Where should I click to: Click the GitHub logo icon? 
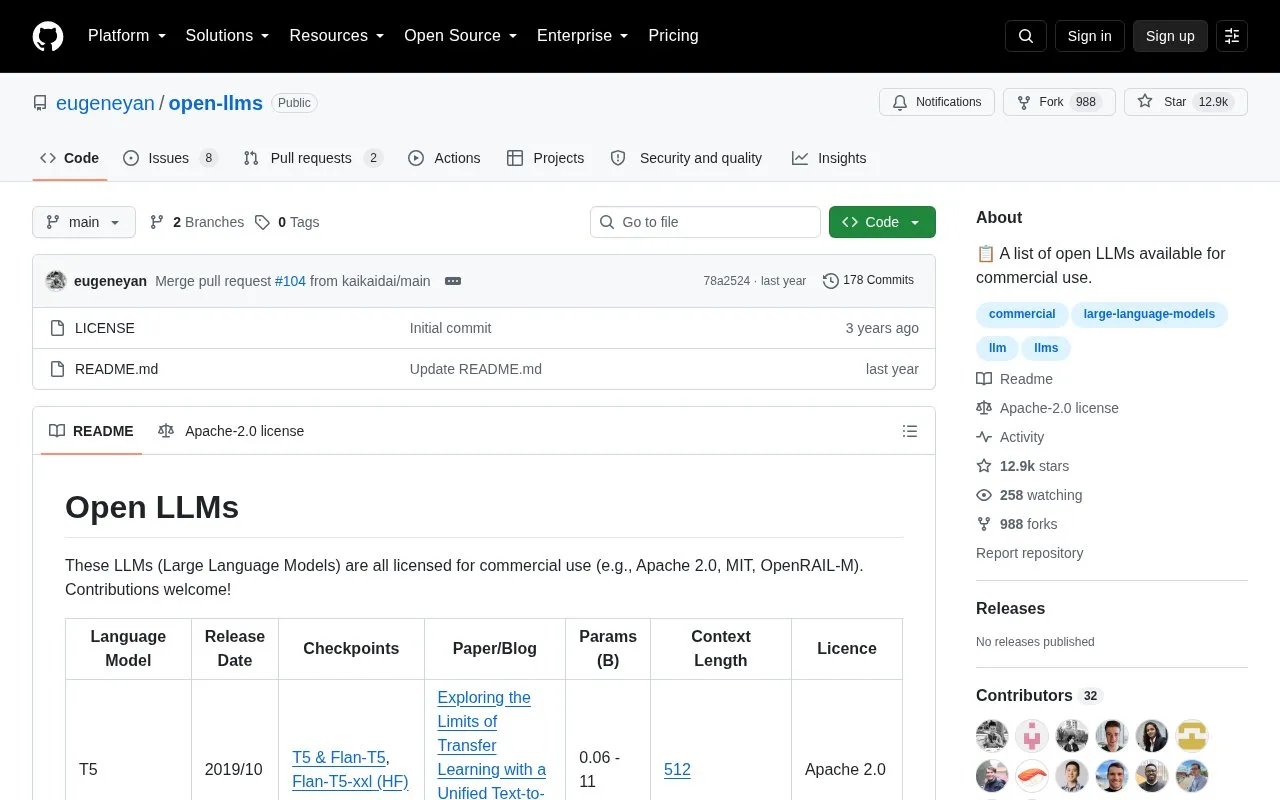(x=48, y=36)
